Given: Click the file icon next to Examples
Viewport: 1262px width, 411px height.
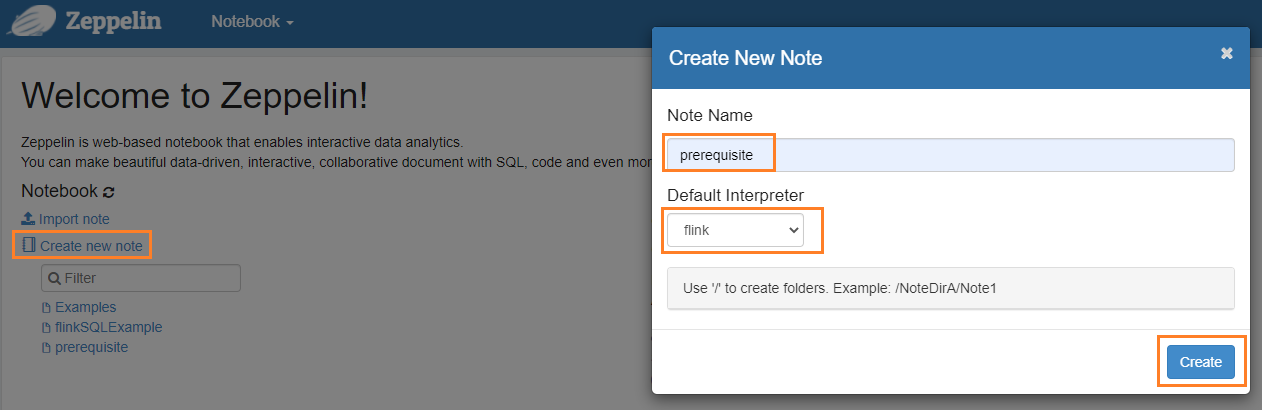Looking at the screenshot, I should [x=46, y=308].
